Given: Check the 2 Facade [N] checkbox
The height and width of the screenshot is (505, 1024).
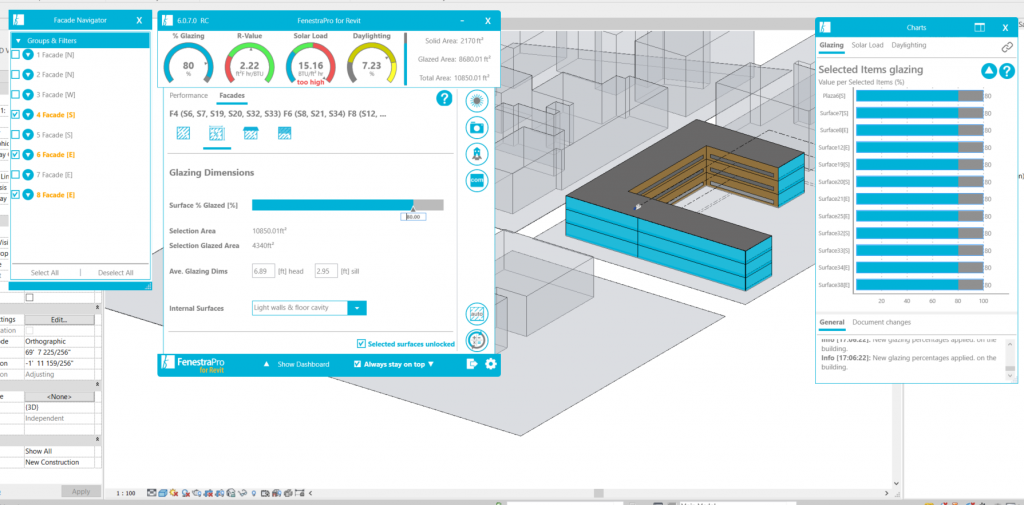Looking at the screenshot, I should point(15,74).
